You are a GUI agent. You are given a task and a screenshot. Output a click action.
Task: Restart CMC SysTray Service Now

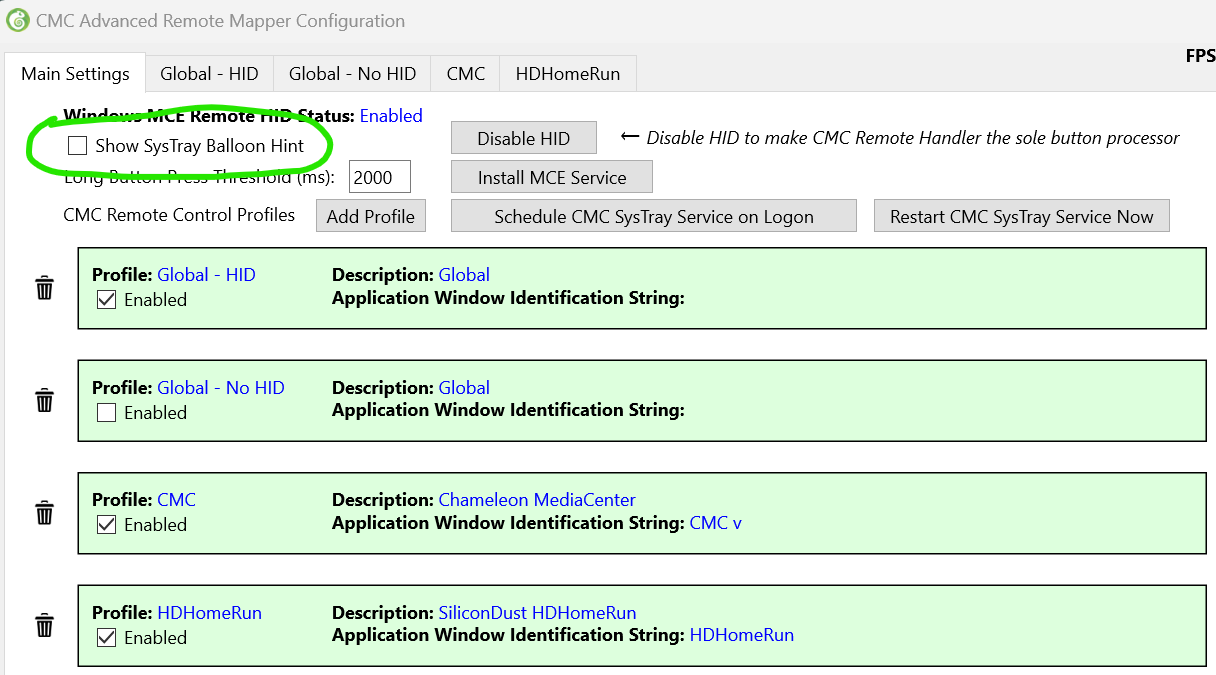point(1022,217)
